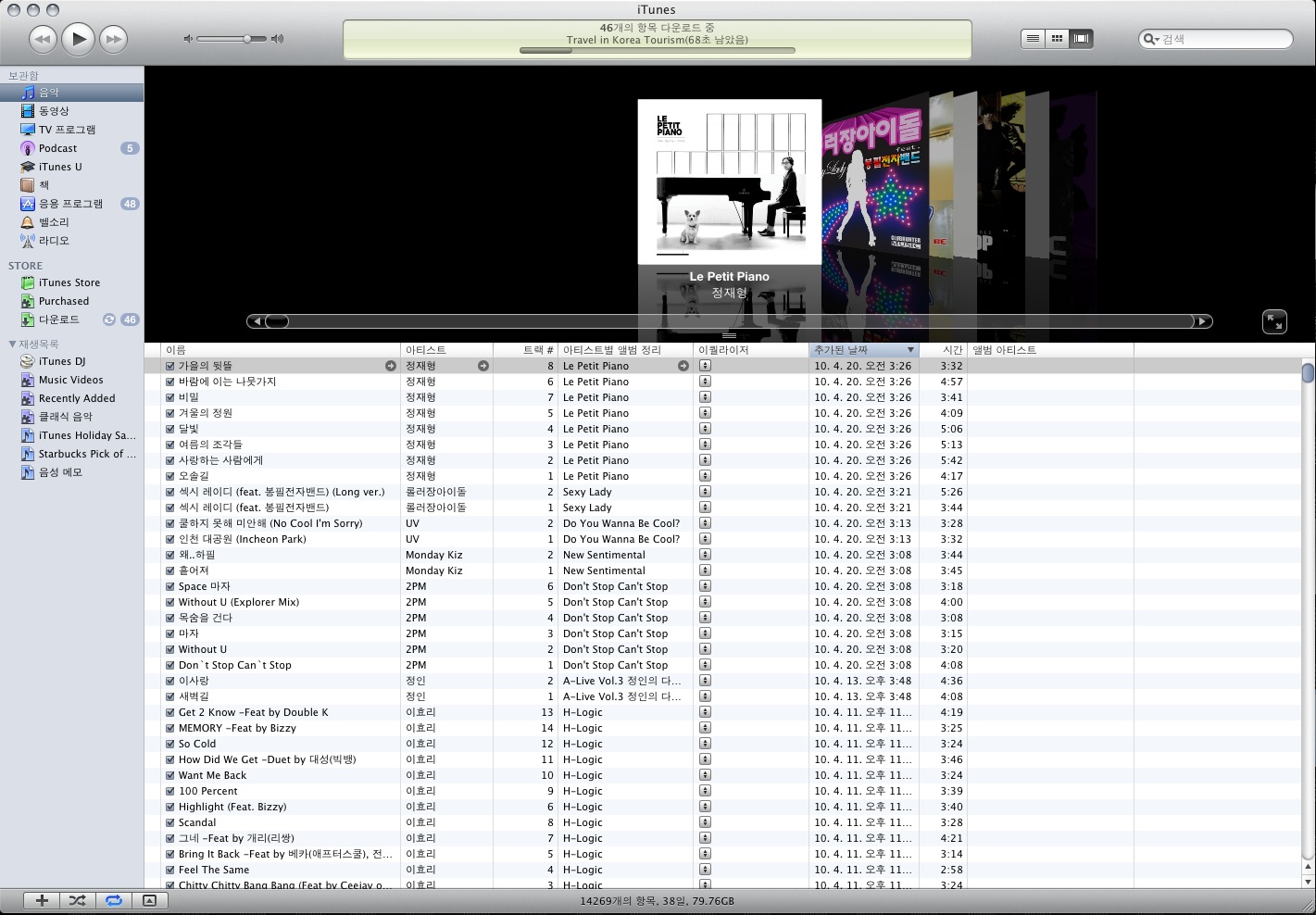
Task: Uncheck the 오솔길 song checkbox
Action: [169, 476]
